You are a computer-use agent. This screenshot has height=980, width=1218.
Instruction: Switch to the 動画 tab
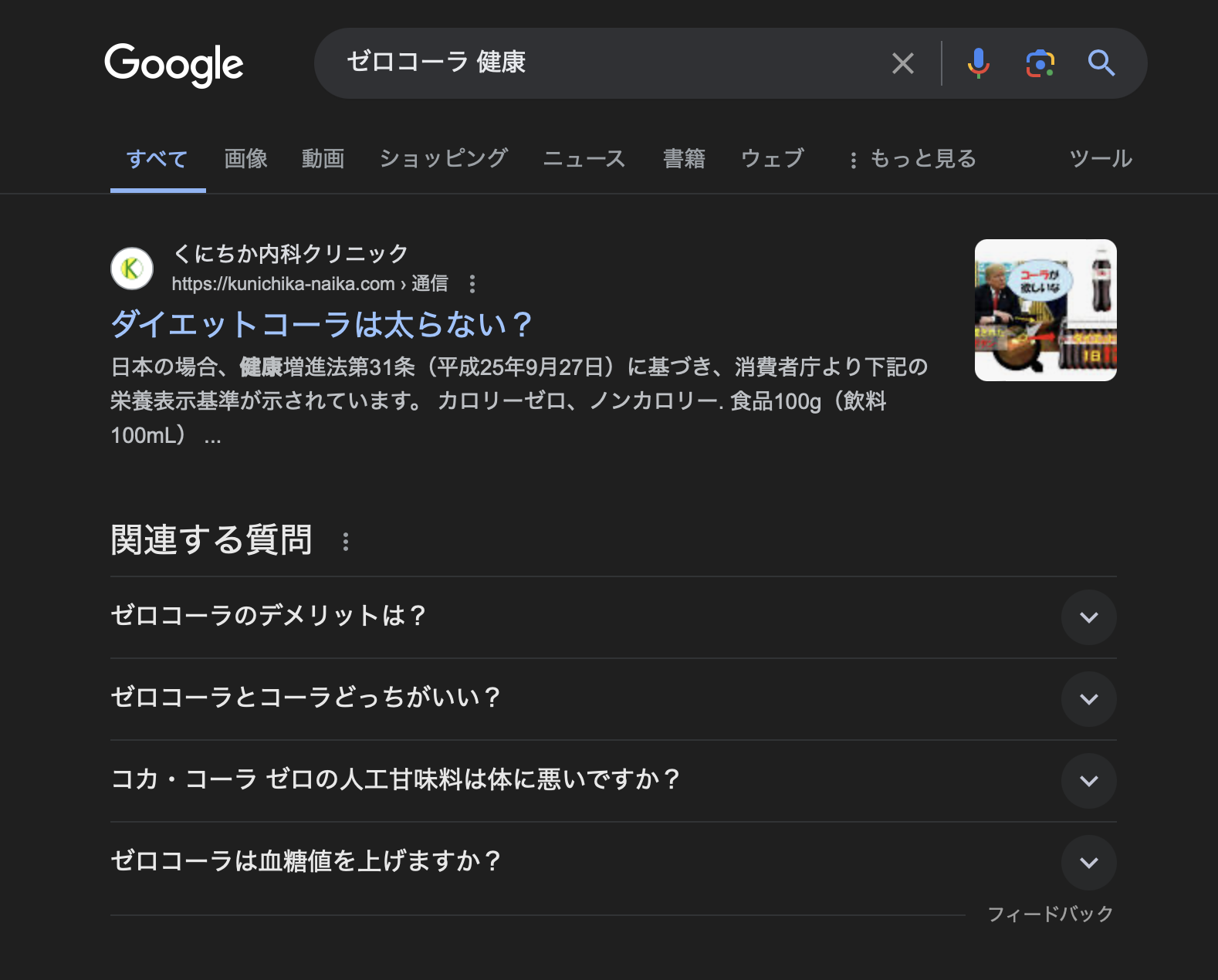323,159
